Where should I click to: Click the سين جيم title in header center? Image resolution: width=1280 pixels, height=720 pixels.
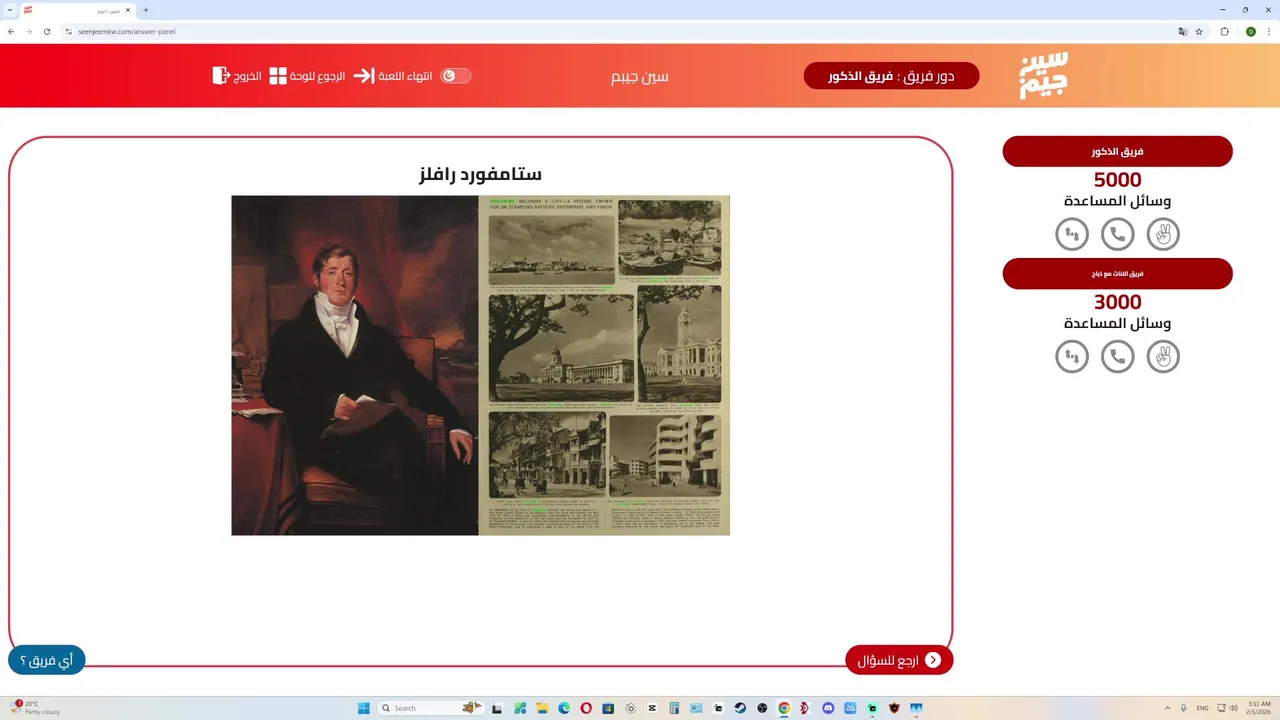640,76
